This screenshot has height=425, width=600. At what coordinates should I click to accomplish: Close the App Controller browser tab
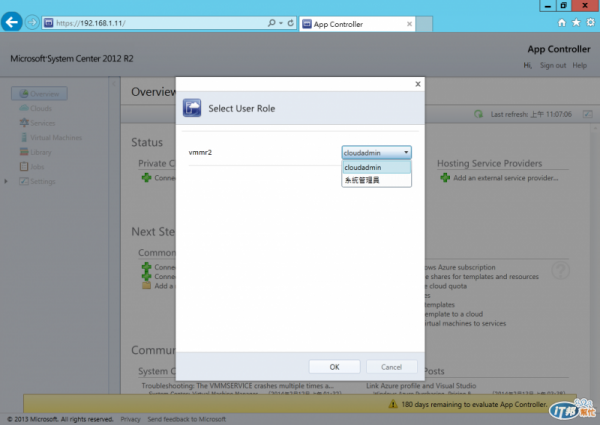pos(409,24)
